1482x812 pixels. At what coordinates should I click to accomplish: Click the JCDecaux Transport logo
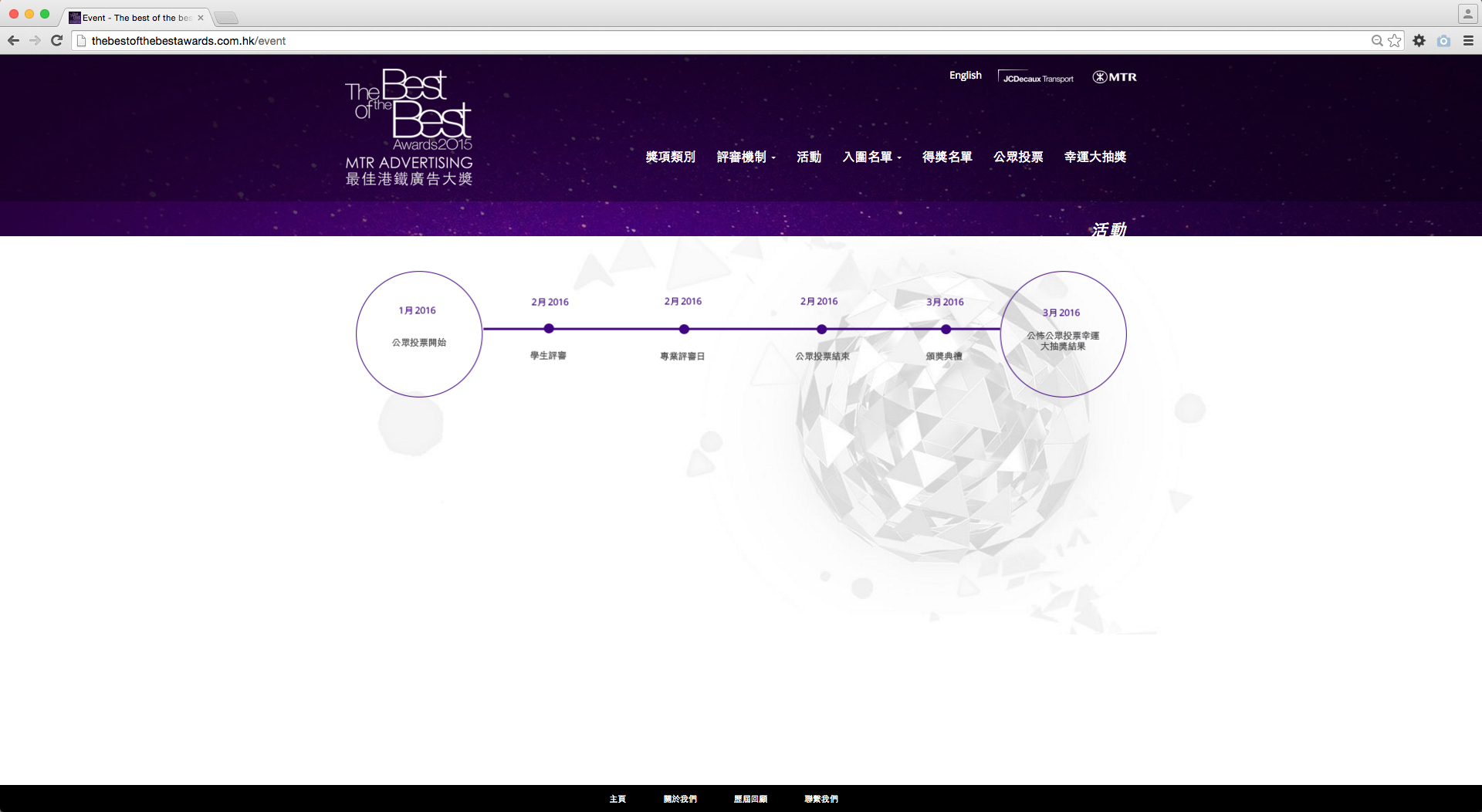(1037, 77)
